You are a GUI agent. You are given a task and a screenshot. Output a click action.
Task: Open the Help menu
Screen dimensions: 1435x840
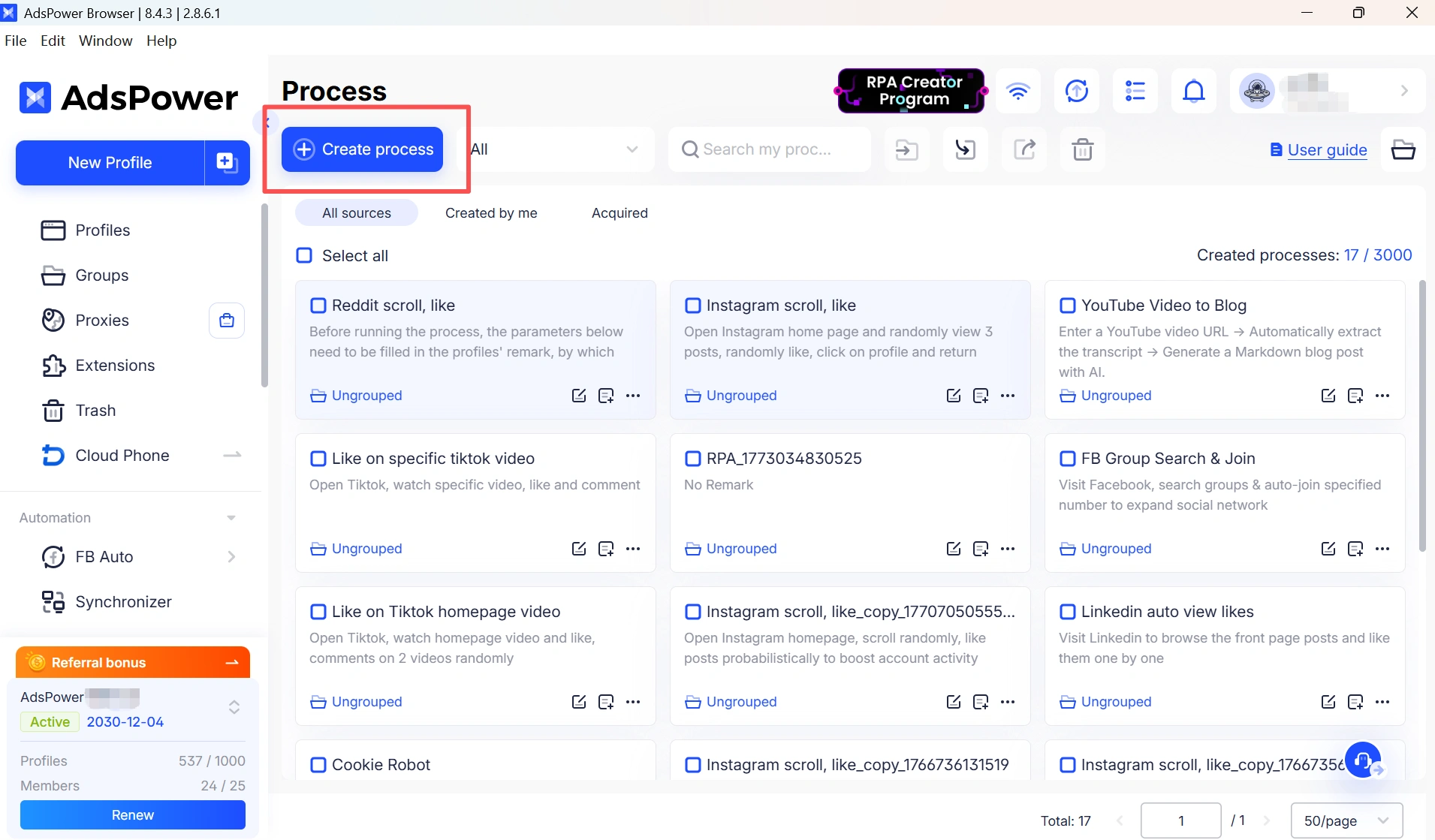coord(161,41)
